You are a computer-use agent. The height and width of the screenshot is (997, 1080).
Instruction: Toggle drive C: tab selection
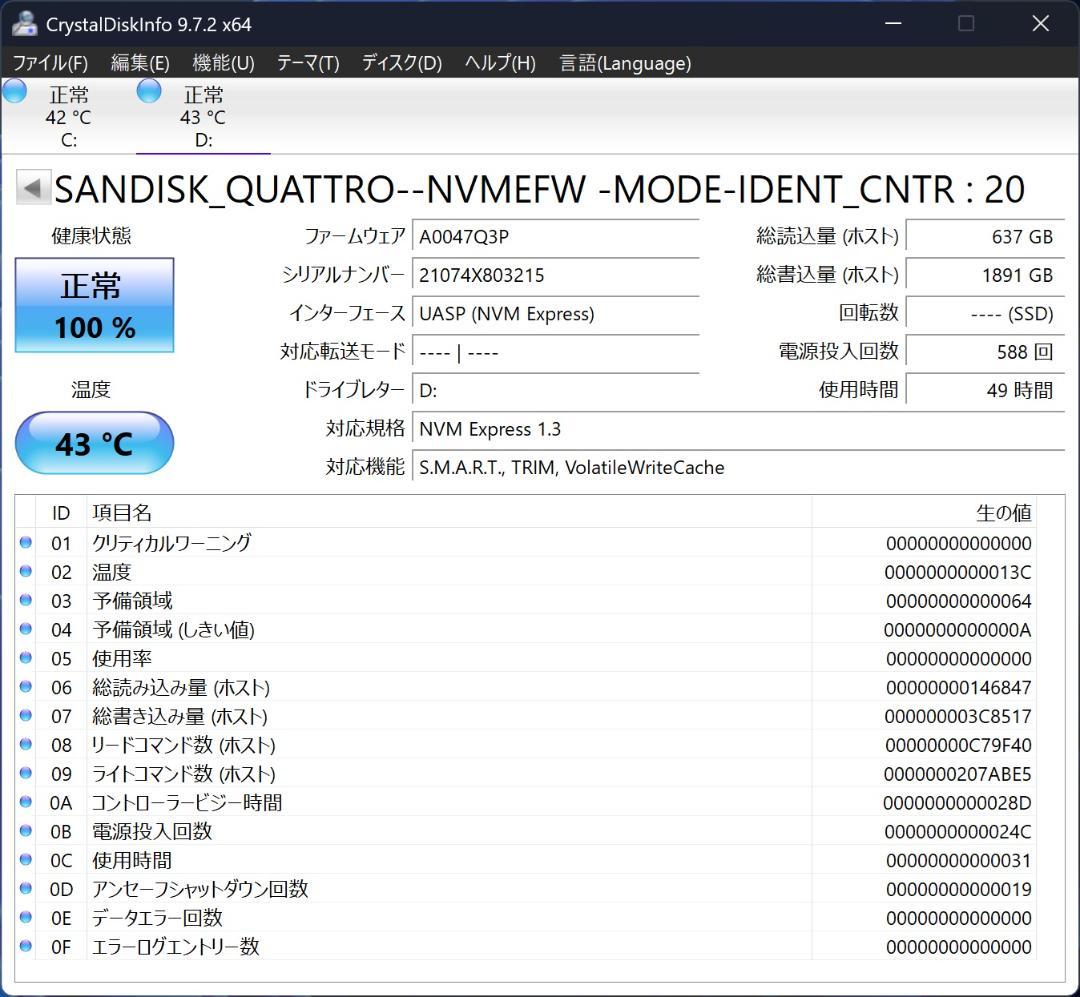tap(66, 115)
